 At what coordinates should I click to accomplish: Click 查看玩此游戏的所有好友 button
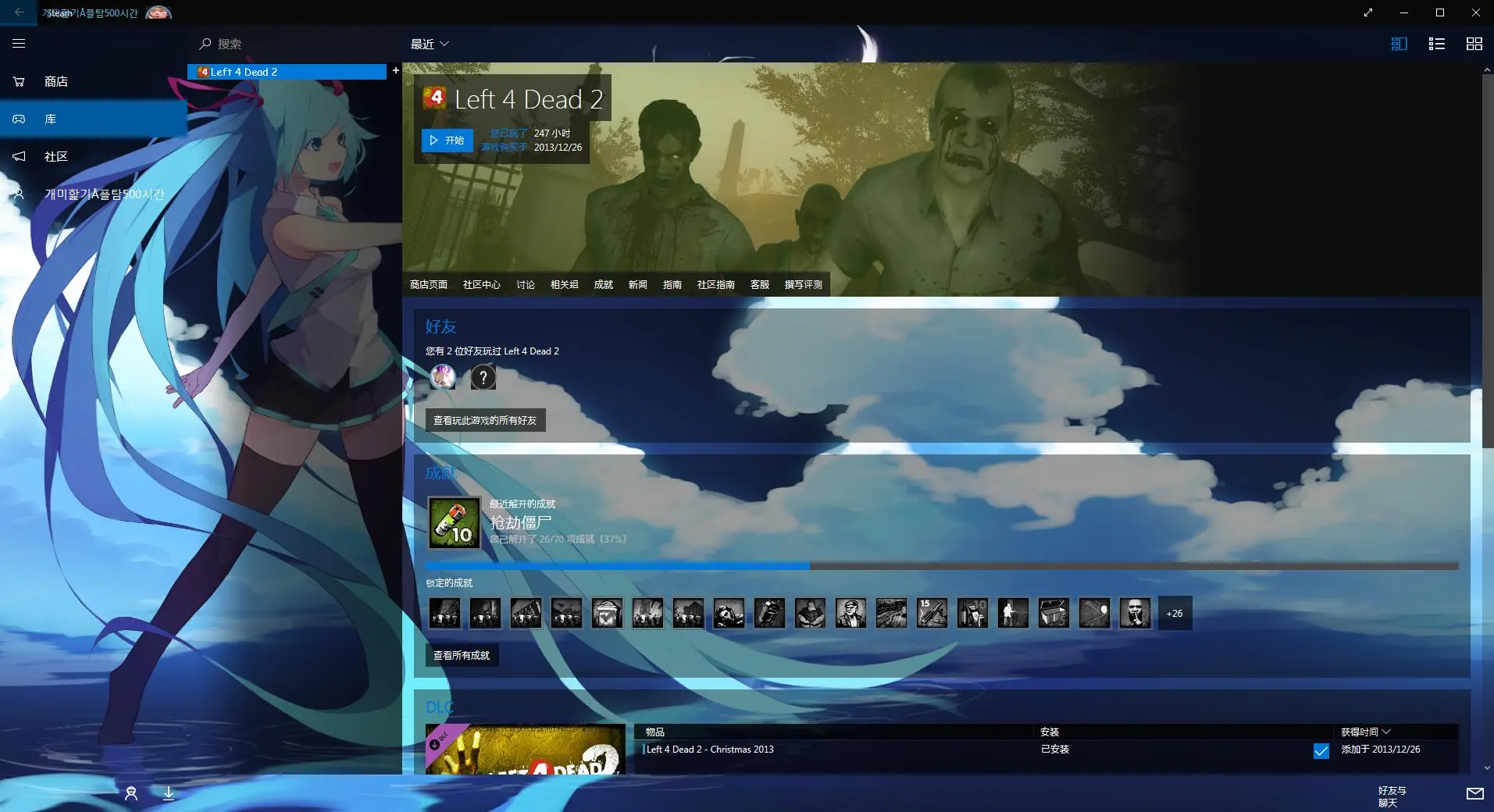pos(485,420)
